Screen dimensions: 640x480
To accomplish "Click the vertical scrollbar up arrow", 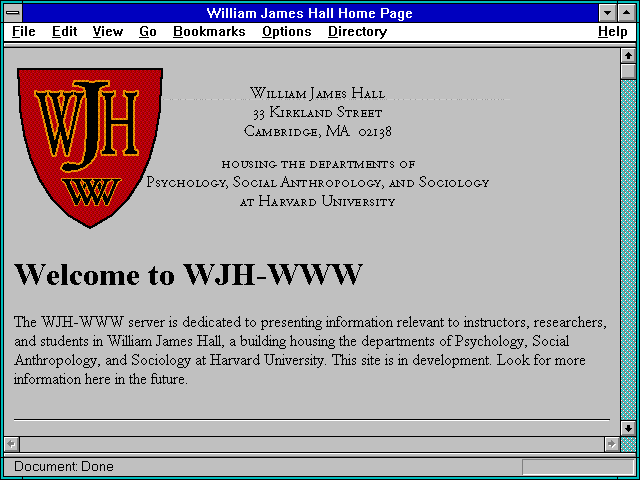I will 628,56.
